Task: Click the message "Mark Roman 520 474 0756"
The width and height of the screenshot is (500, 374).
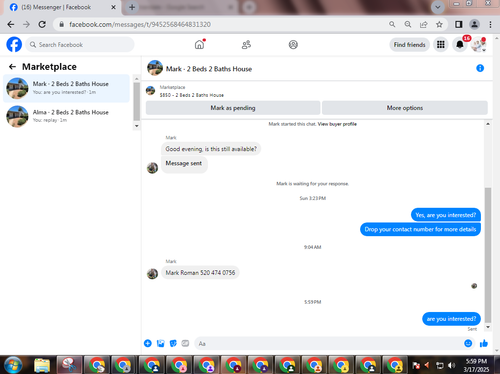Action: 200,273
